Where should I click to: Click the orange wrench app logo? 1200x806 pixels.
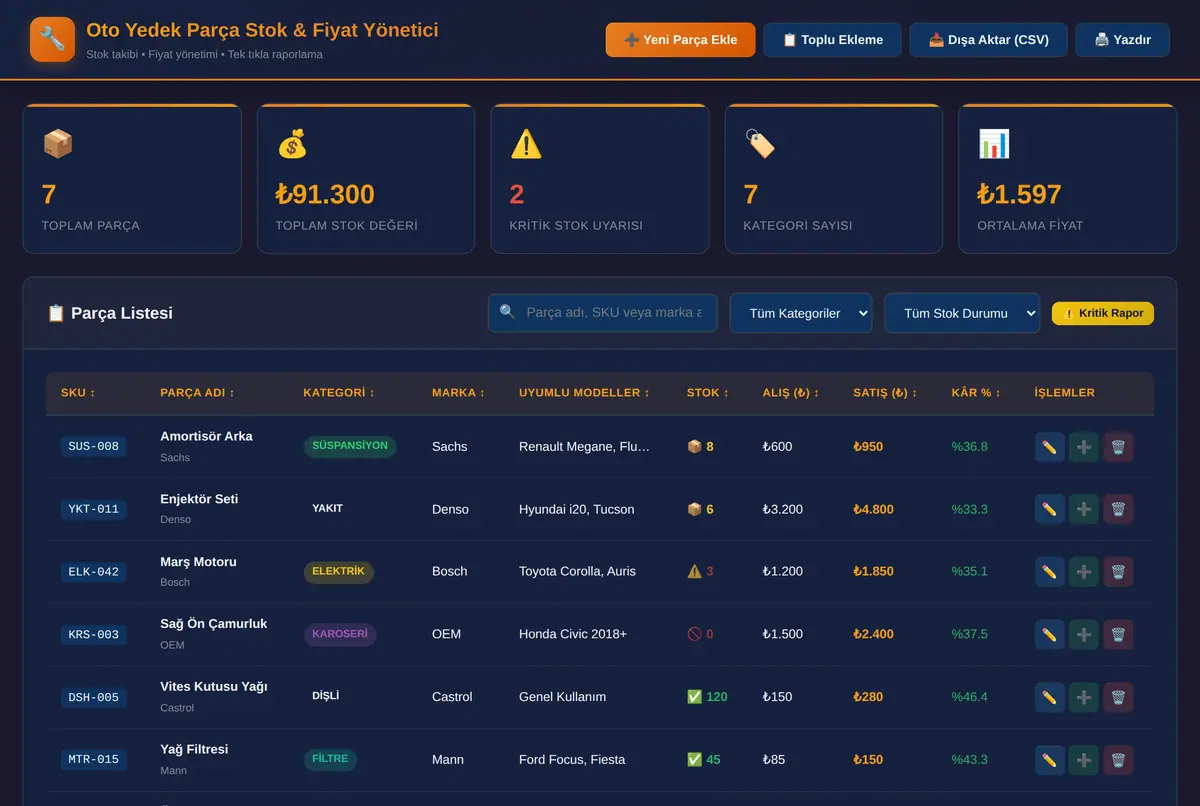(x=52, y=40)
